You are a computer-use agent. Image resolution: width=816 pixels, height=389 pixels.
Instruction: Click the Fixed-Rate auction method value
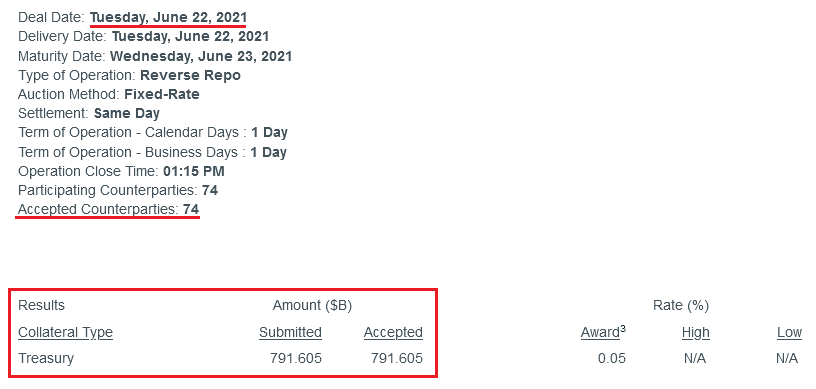click(162, 94)
